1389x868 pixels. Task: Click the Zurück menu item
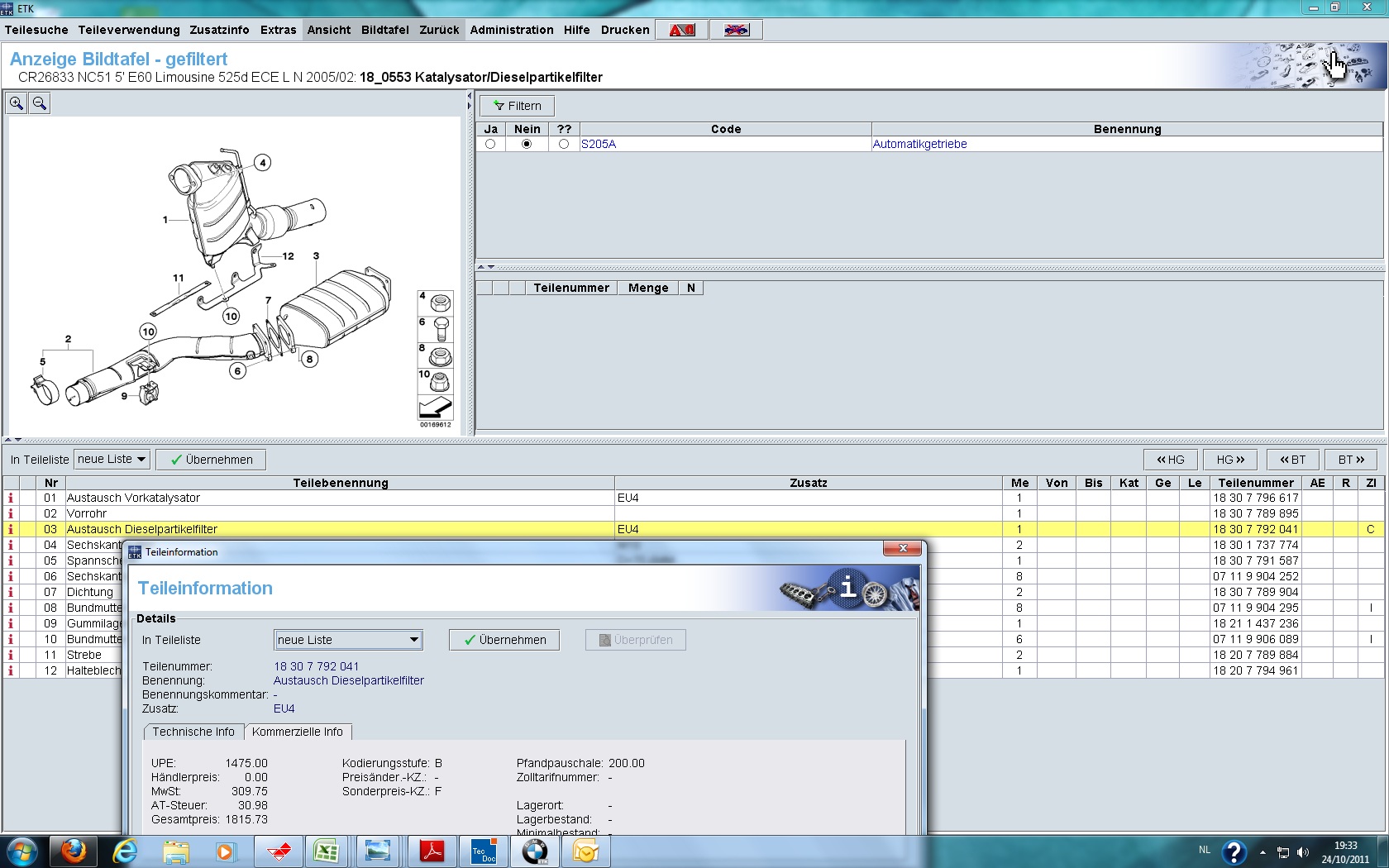click(x=439, y=30)
